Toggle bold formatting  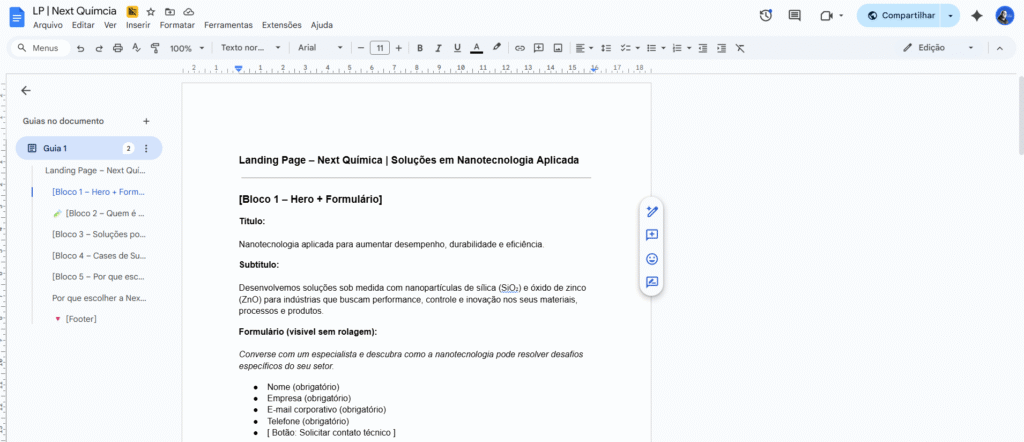point(420,48)
